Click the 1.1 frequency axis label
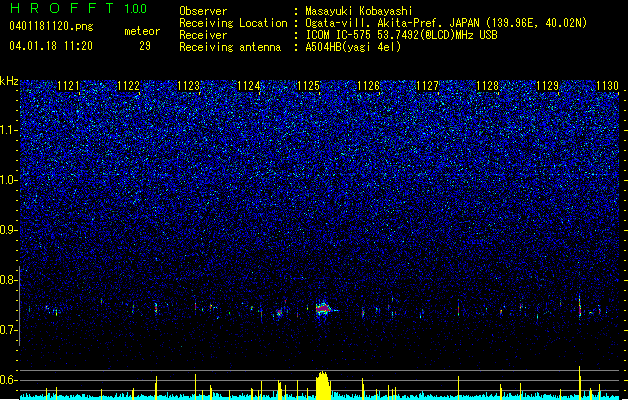The image size is (629, 400). pos(9,130)
